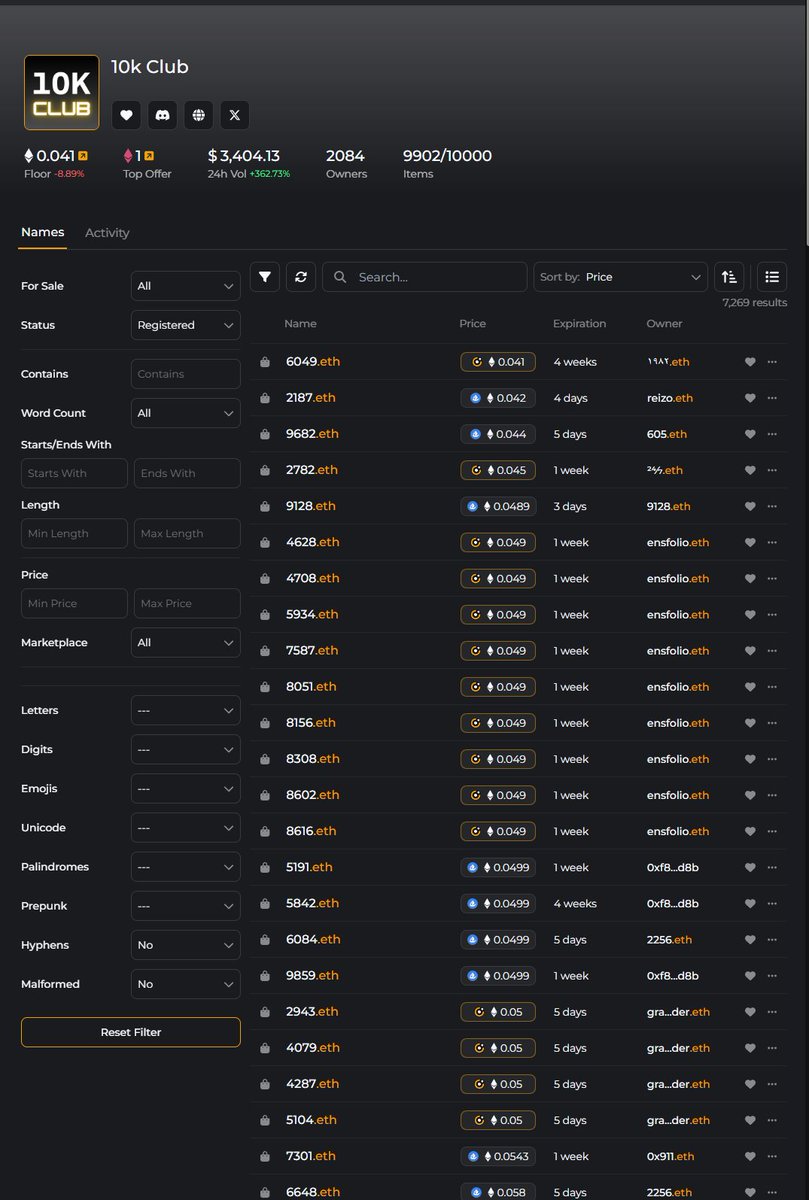Click the Contains input field

tap(186, 374)
